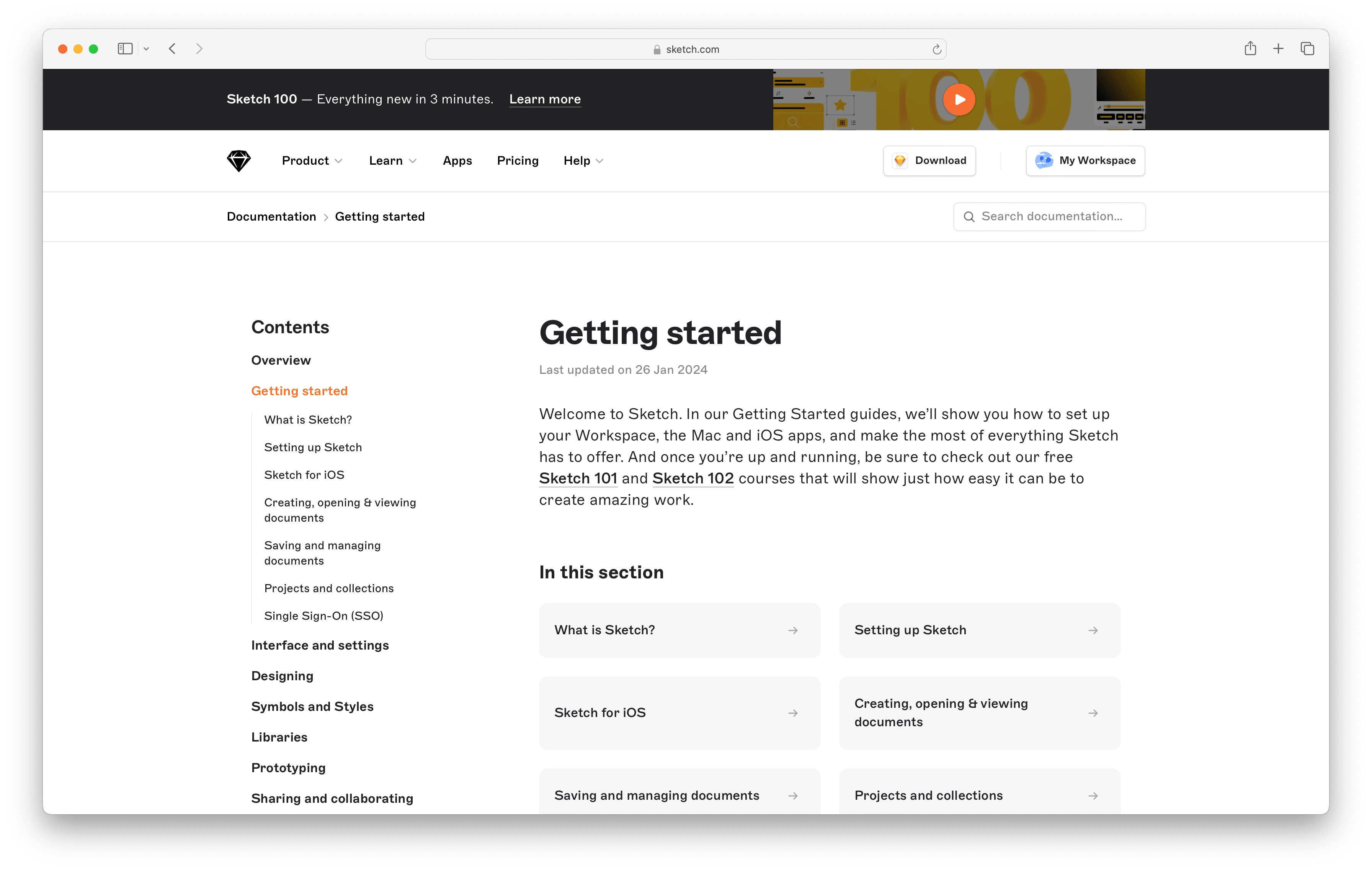Click the Getting started breadcrumb link
The image size is (1372, 871).
(380, 216)
